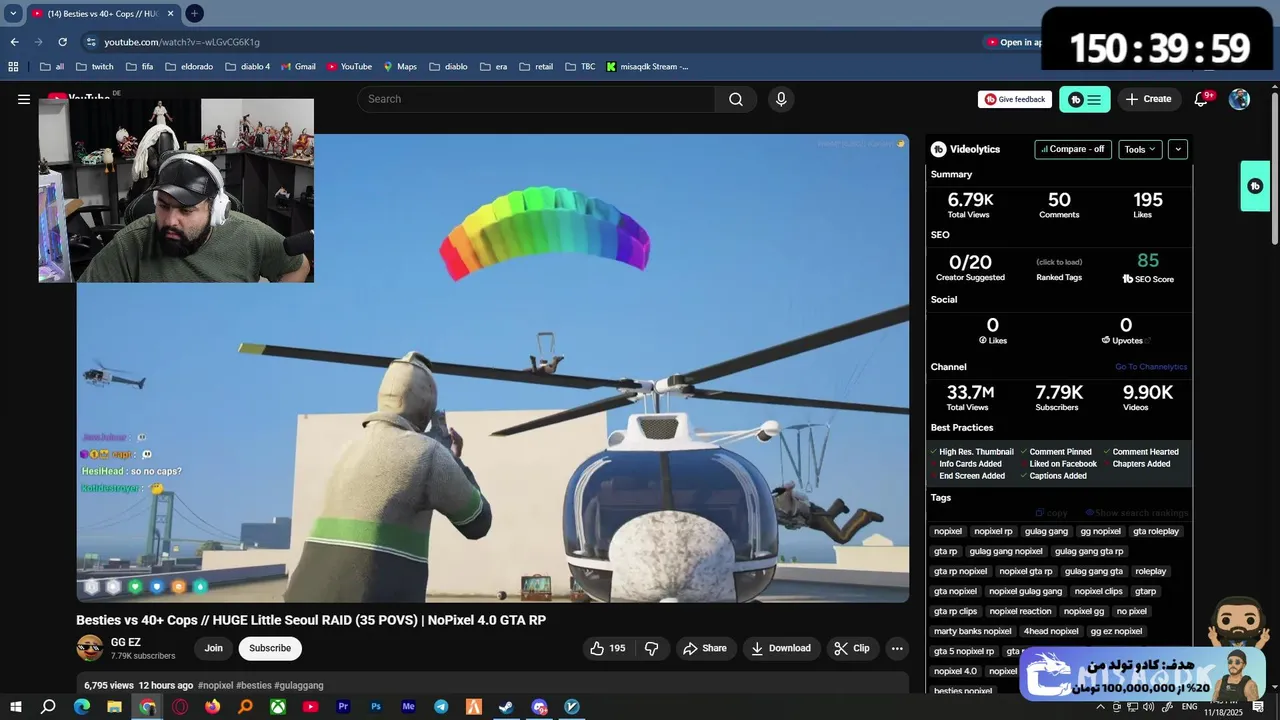1280x720 pixels.
Task: Expand the Tools dropdown in Videolytics
Action: (1140, 149)
